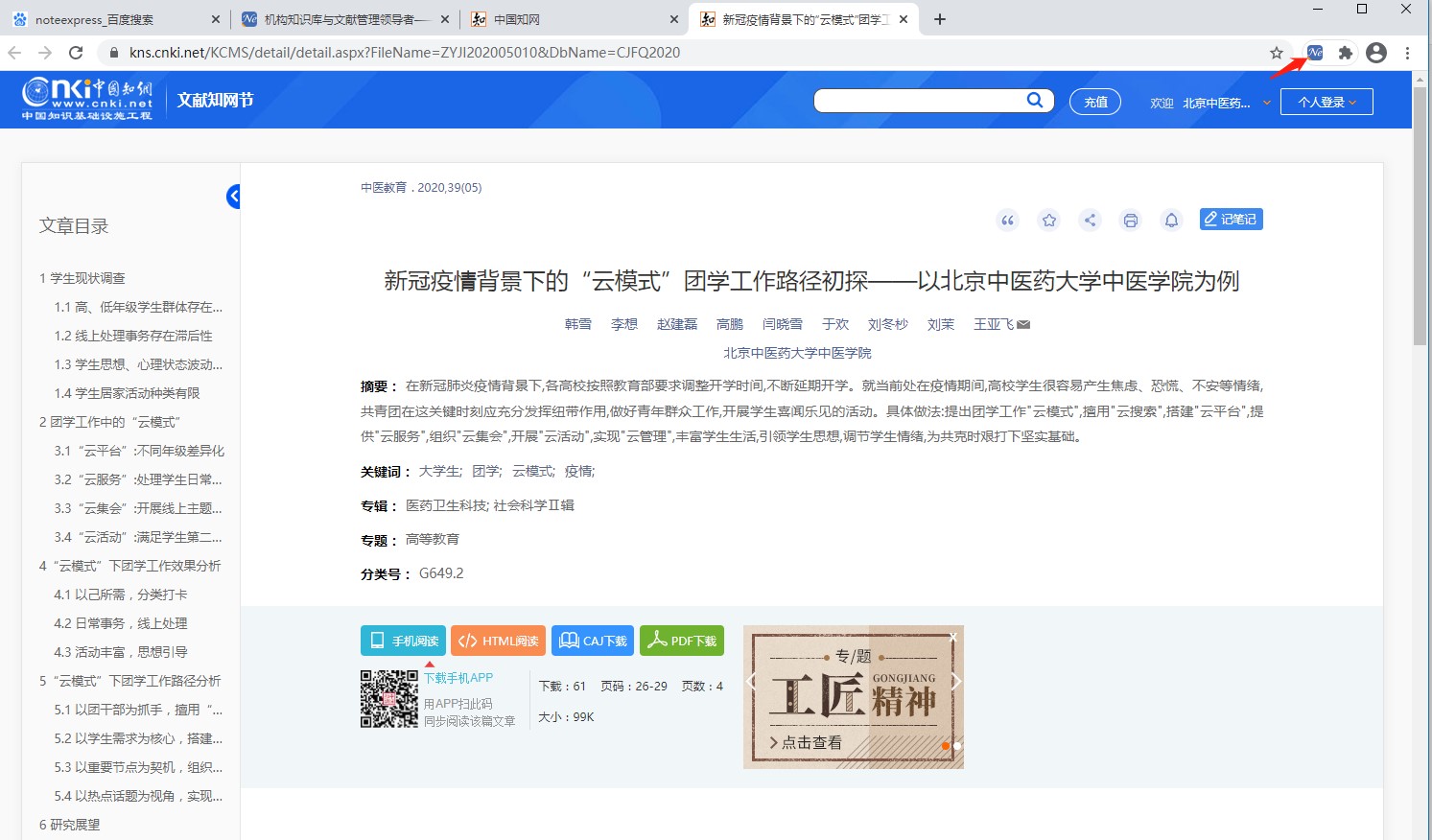The width and height of the screenshot is (1432, 840).
Task: Click the search magnifier icon
Action: click(1035, 100)
